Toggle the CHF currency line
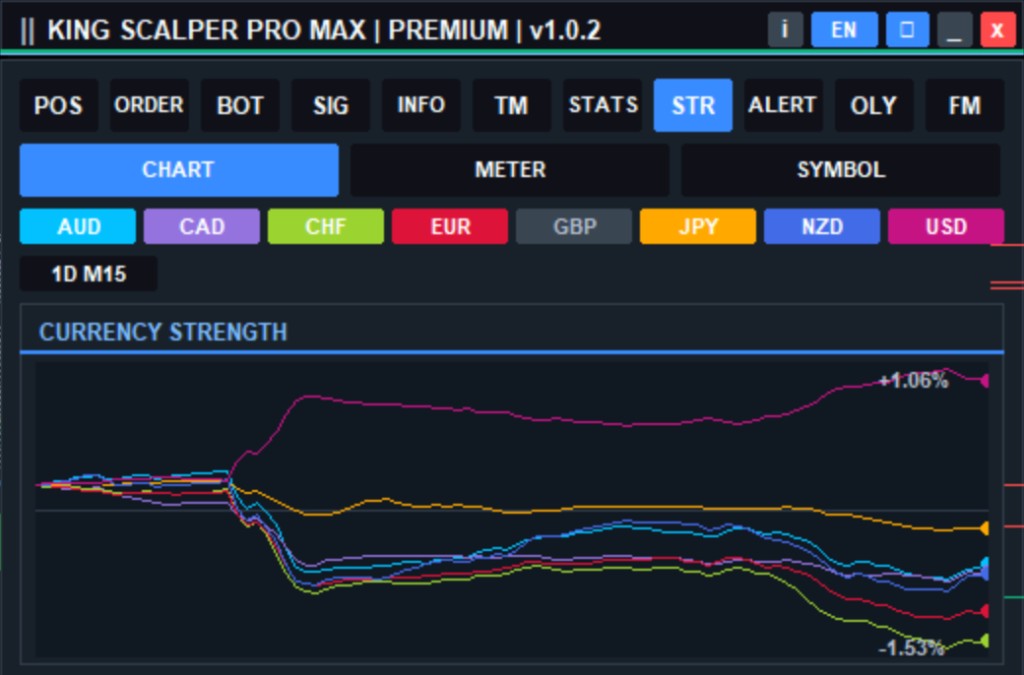 (x=326, y=227)
